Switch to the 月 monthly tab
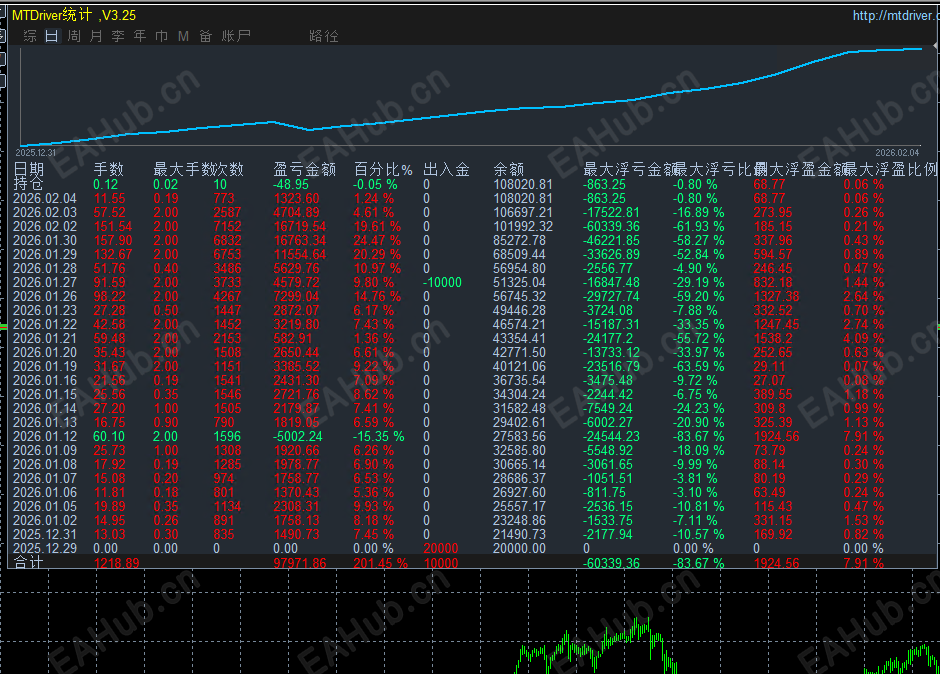940x674 pixels. pyautogui.click(x=96, y=36)
